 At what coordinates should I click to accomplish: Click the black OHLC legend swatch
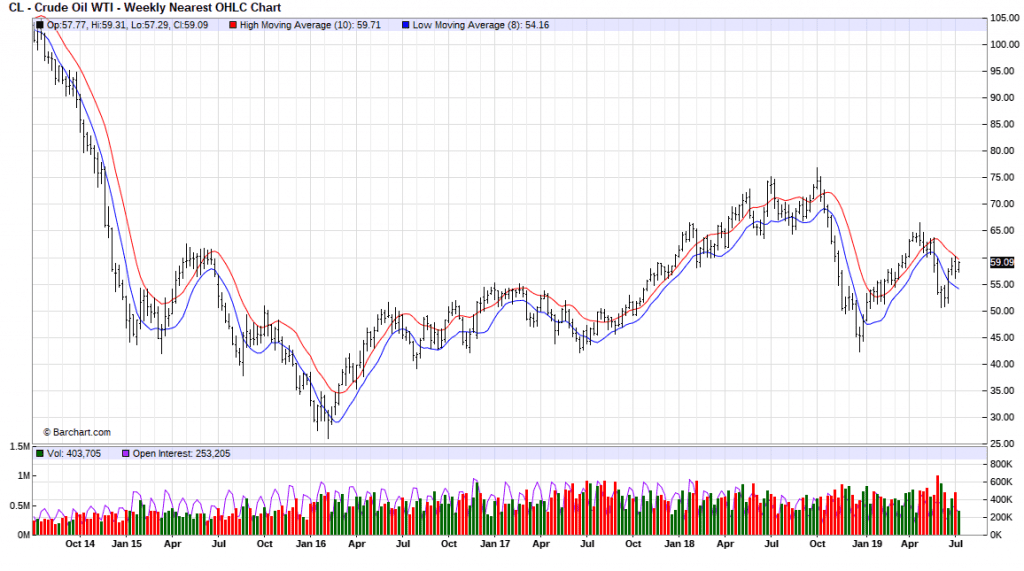39,24
